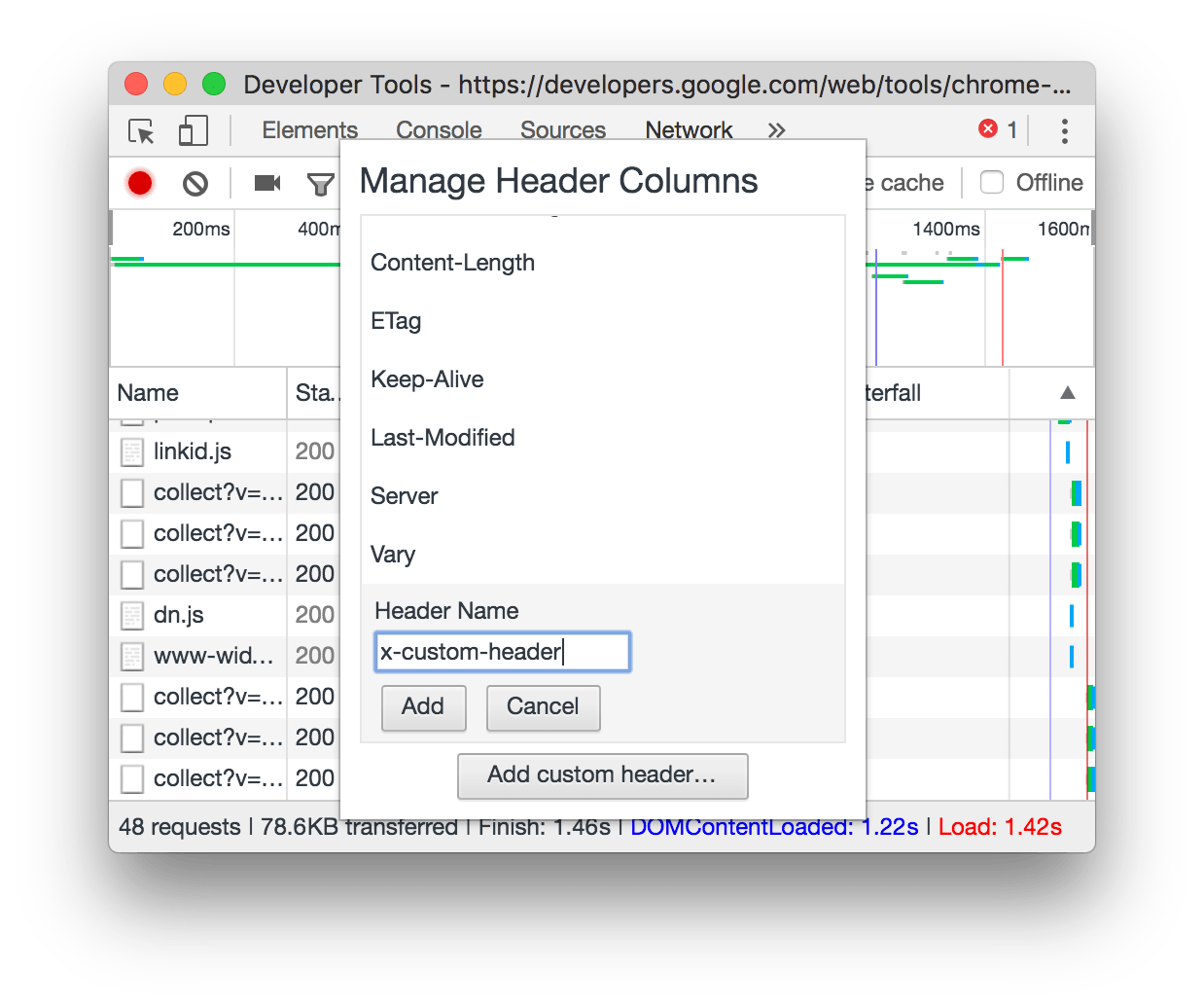This screenshot has width=1204, height=1008.
Task: Expand hidden panels with the chevron overflow
Action: click(x=776, y=129)
